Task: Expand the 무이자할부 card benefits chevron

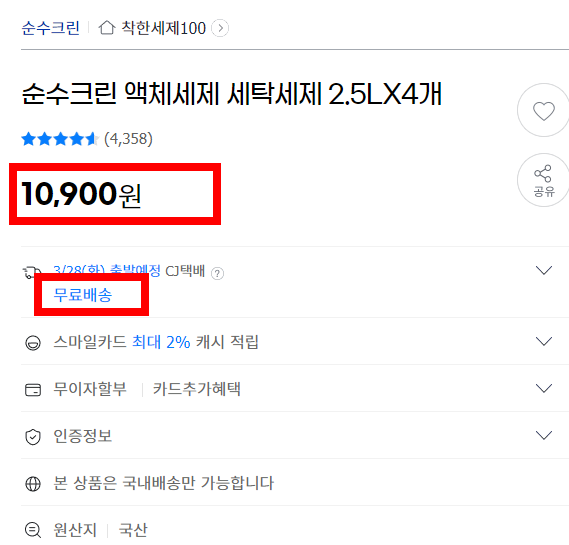Action: (544, 388)
